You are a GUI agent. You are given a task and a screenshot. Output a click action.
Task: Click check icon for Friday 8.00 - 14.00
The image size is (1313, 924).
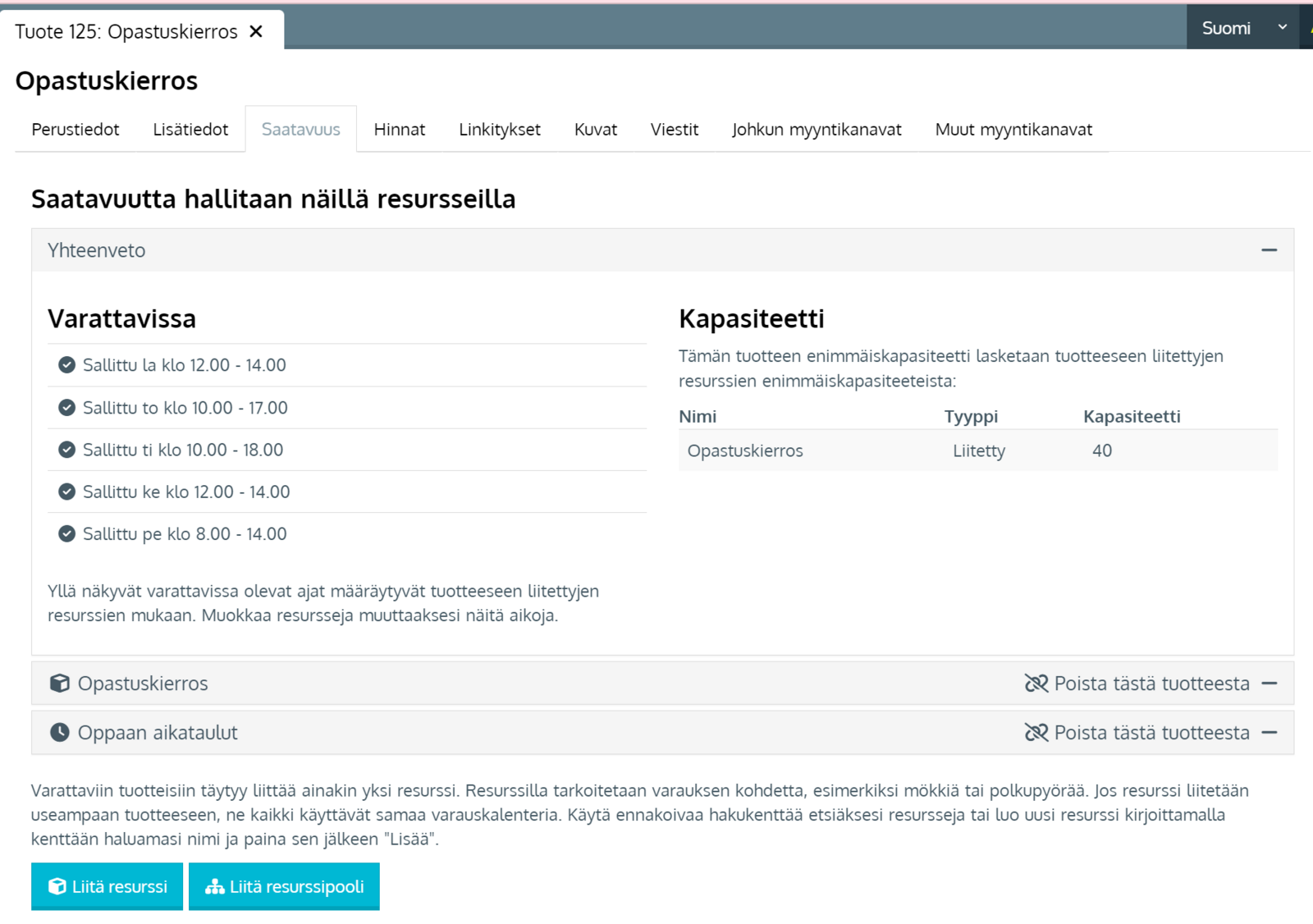tap(67, 534)
